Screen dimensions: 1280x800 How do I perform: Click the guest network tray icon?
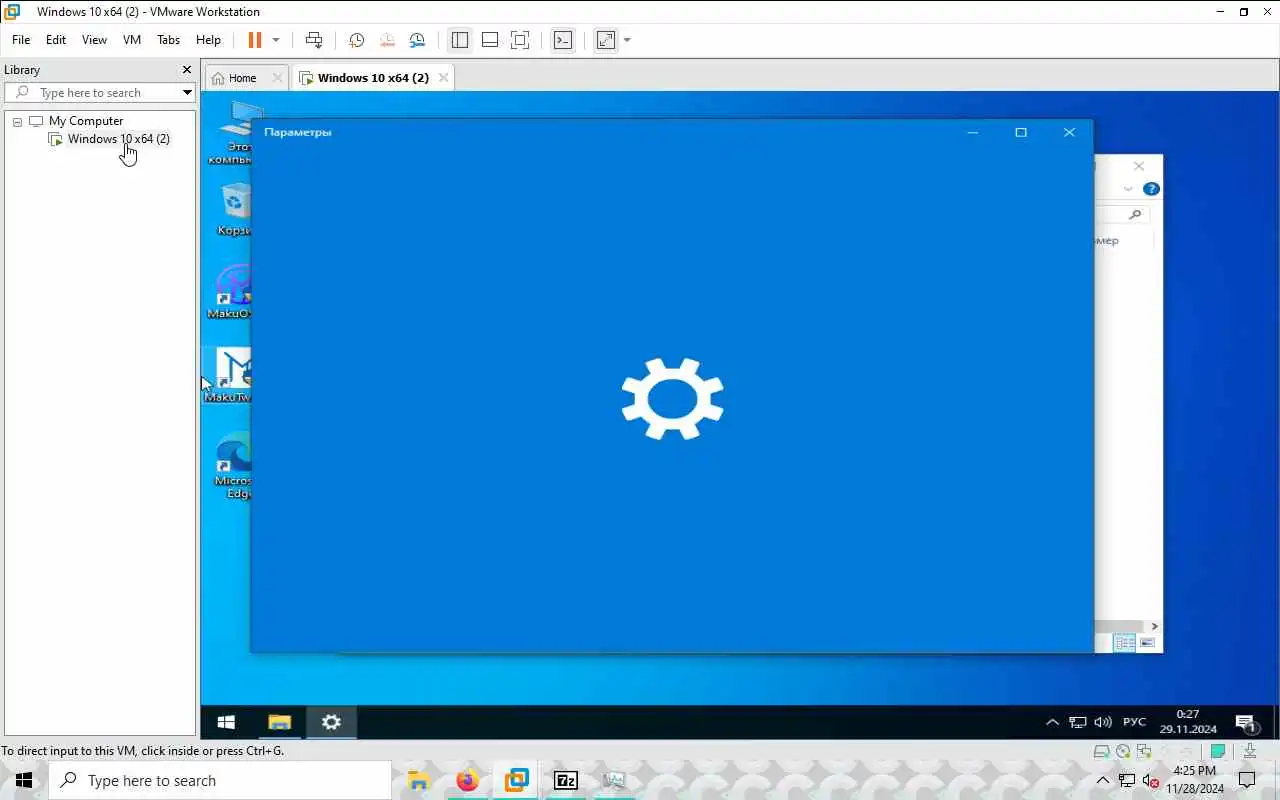1077,722
